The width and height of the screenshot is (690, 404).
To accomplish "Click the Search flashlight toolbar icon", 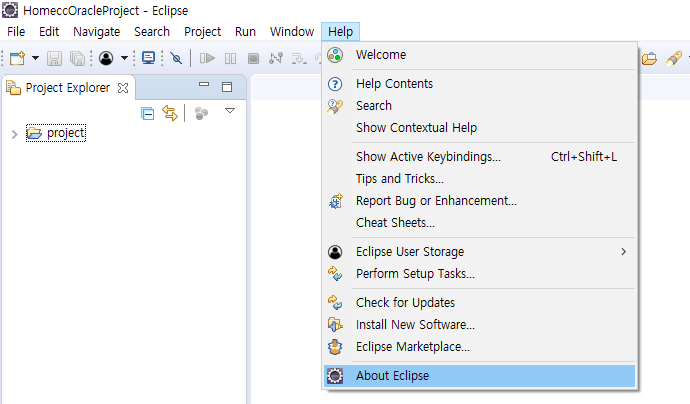I will click(x=674, y=59).
